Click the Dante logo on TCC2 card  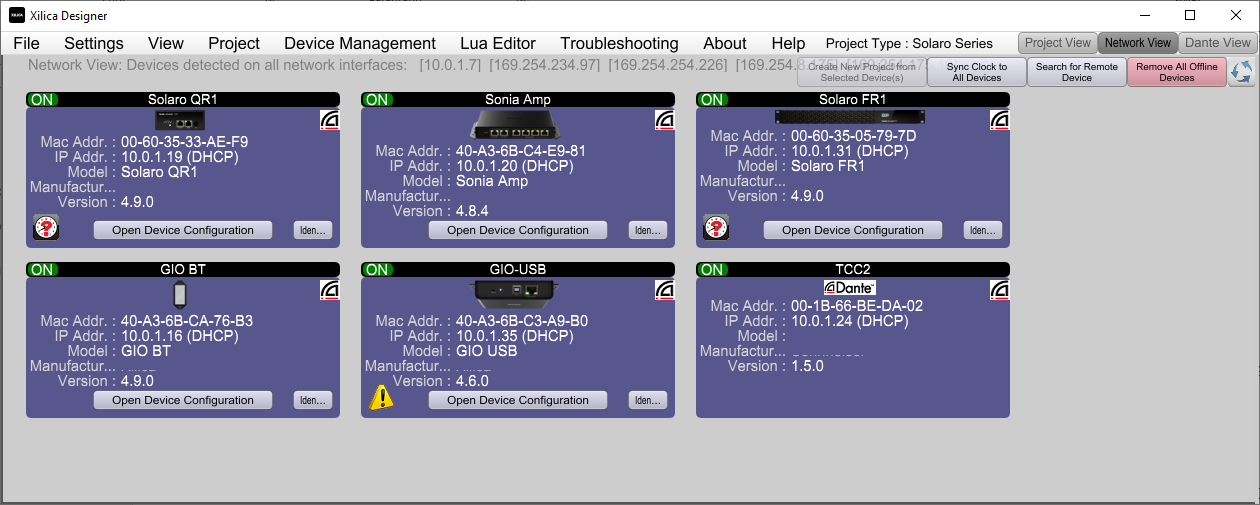pyautogui.click(x=852, y=288)
